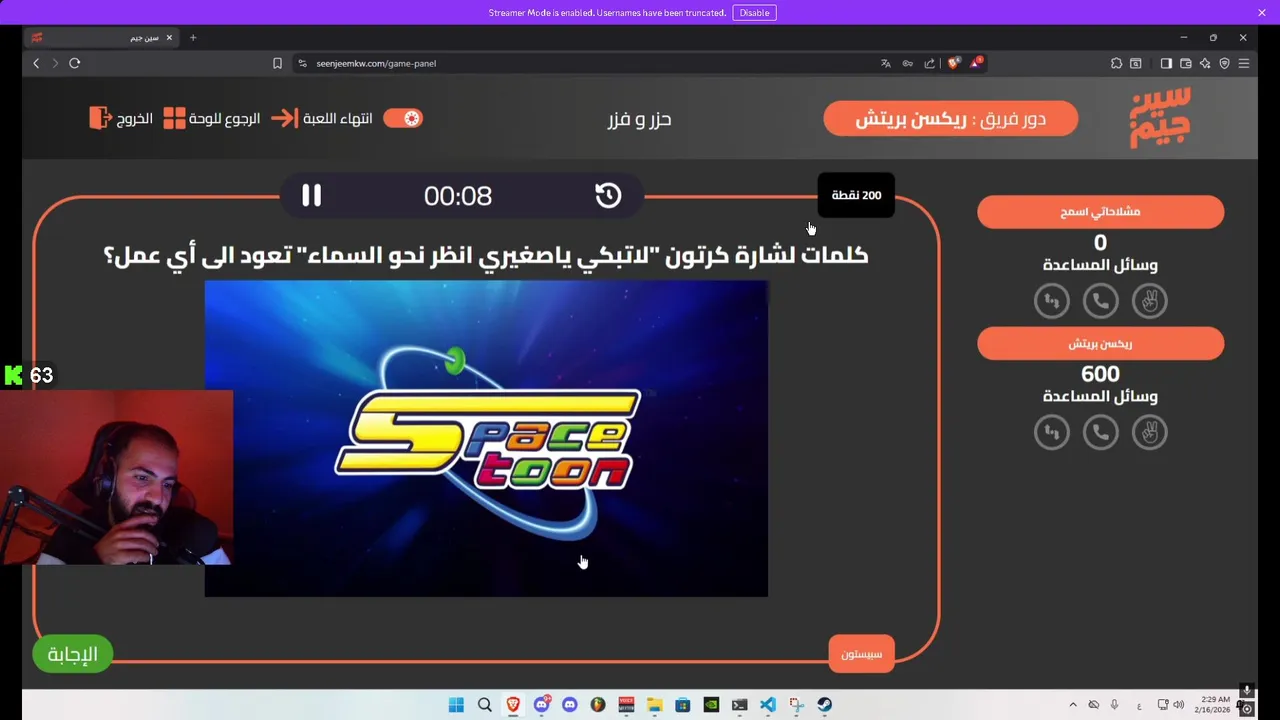Open Visual Studio Code from taskbar
This screenshot has height=720, width=1280.
pos(767,705)
